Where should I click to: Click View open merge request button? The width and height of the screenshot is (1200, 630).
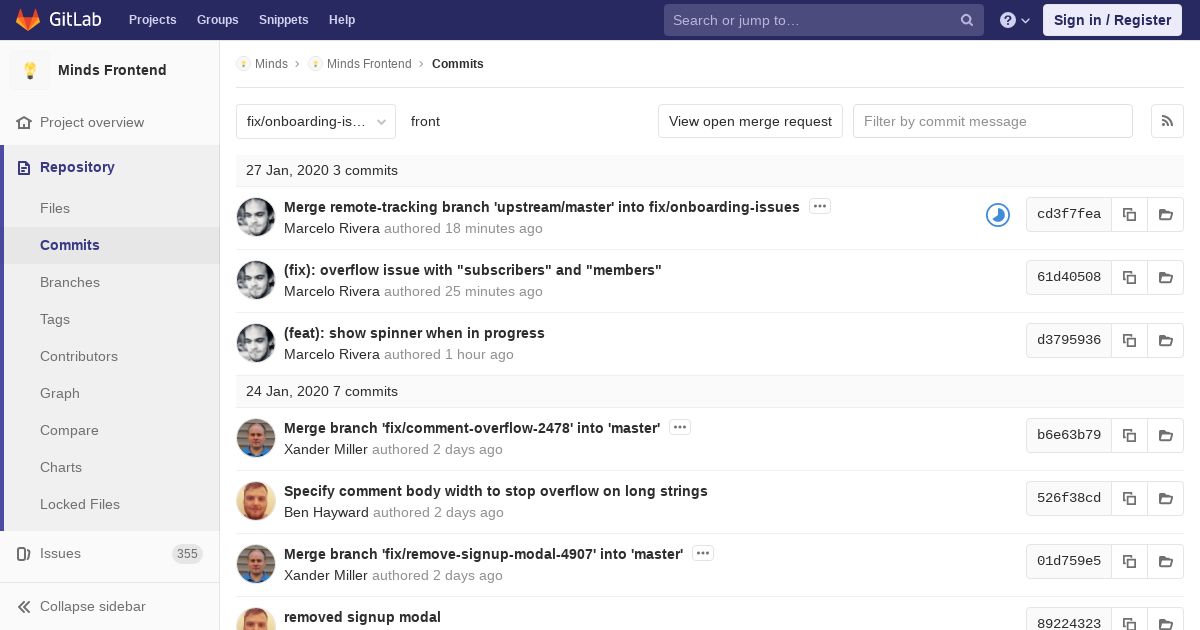(750, 121)
